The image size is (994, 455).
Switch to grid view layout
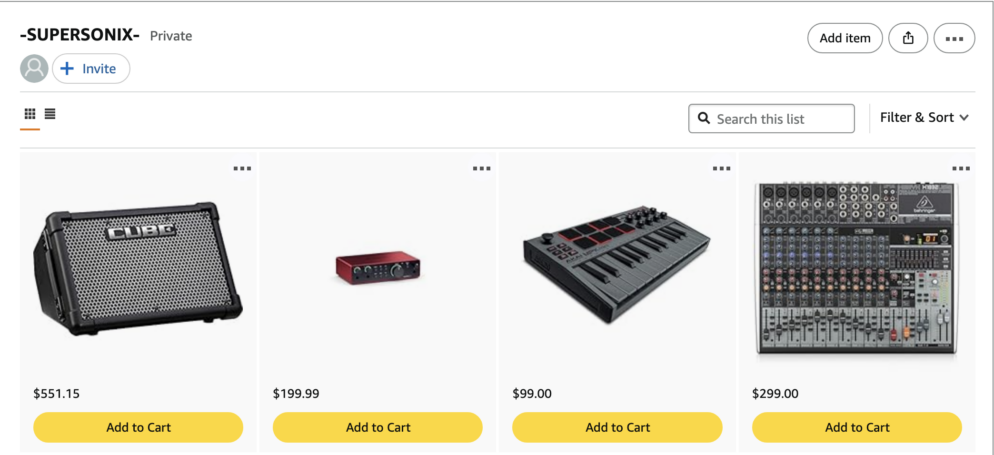[x=30, y=115]
